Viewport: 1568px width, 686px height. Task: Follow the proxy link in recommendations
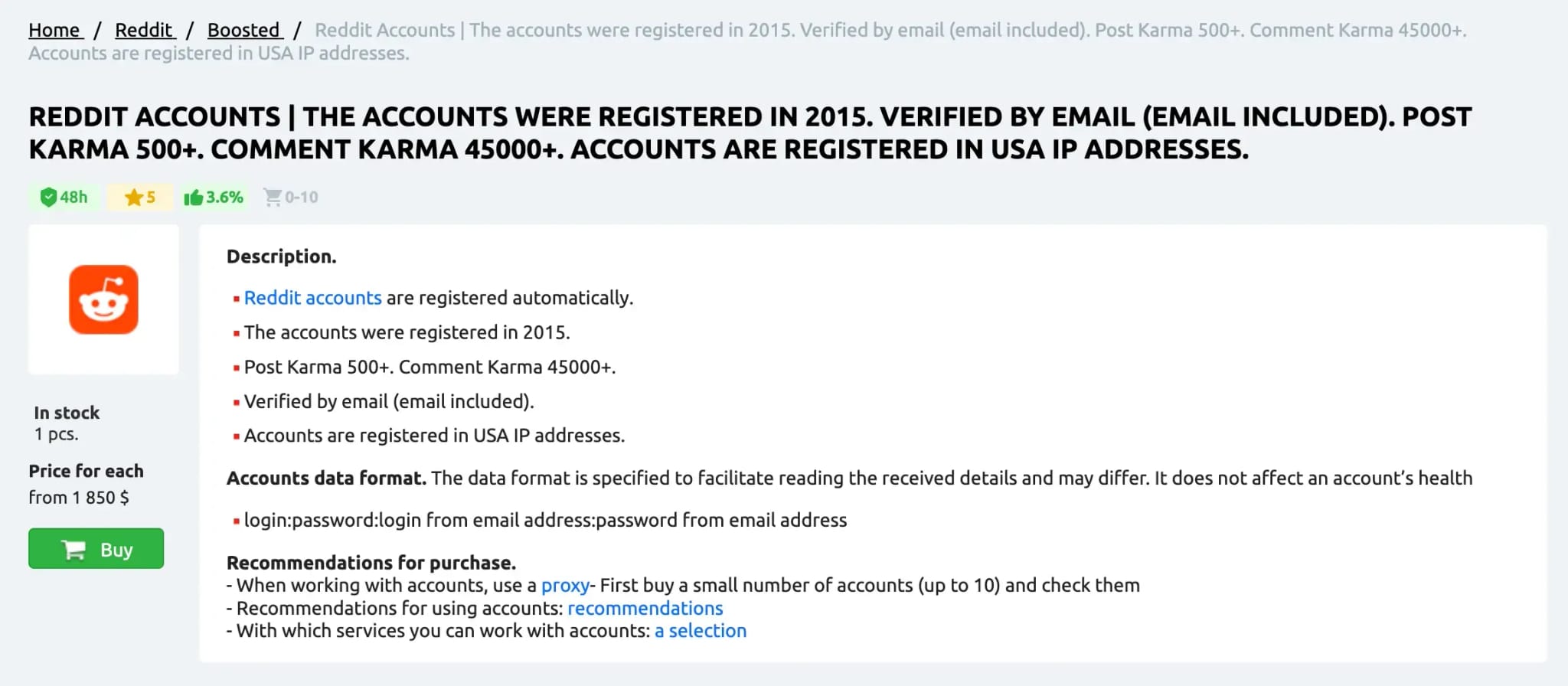pyautogui.click(x=565, y=586)
